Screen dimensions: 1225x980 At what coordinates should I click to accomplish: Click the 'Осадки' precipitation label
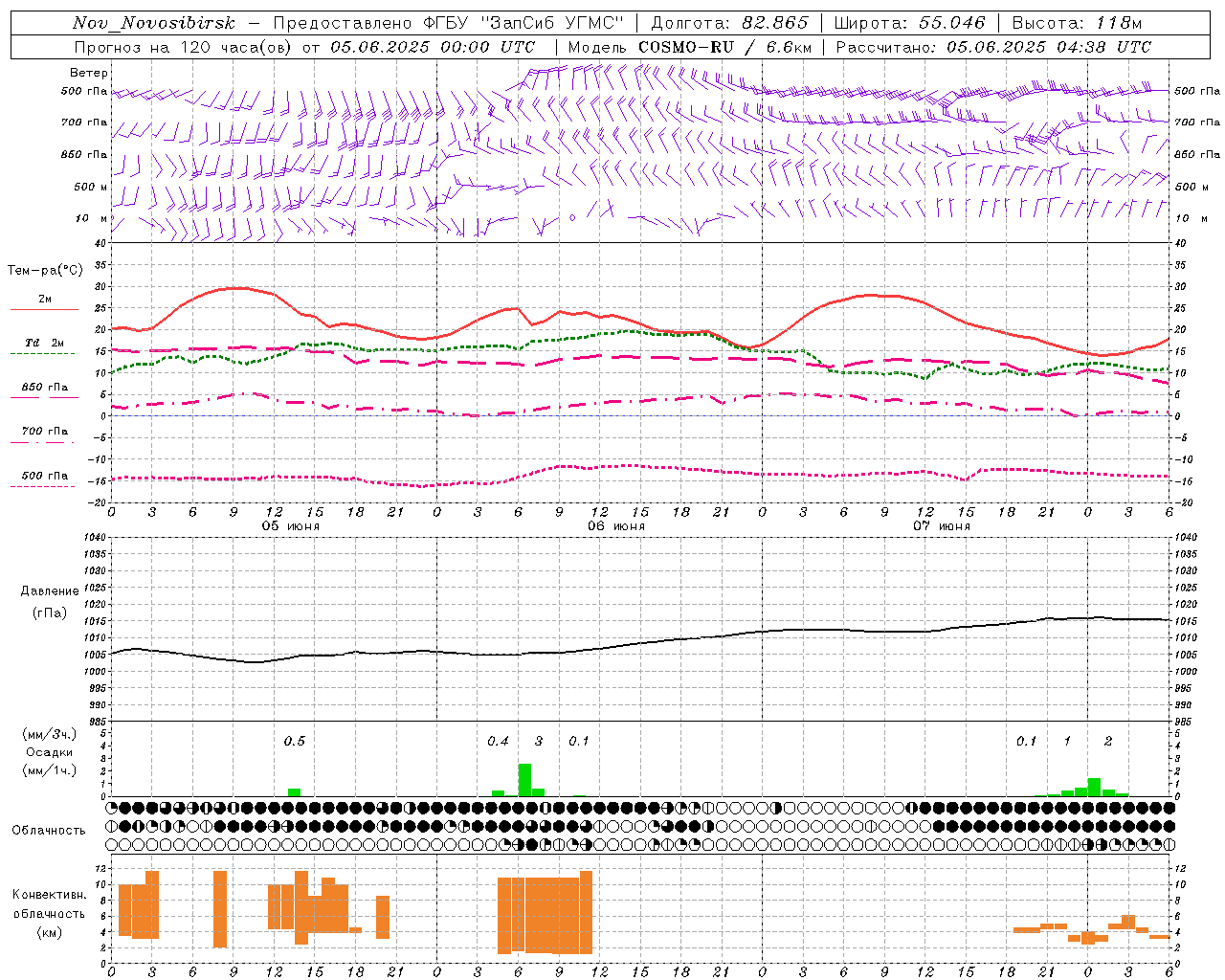50,752
